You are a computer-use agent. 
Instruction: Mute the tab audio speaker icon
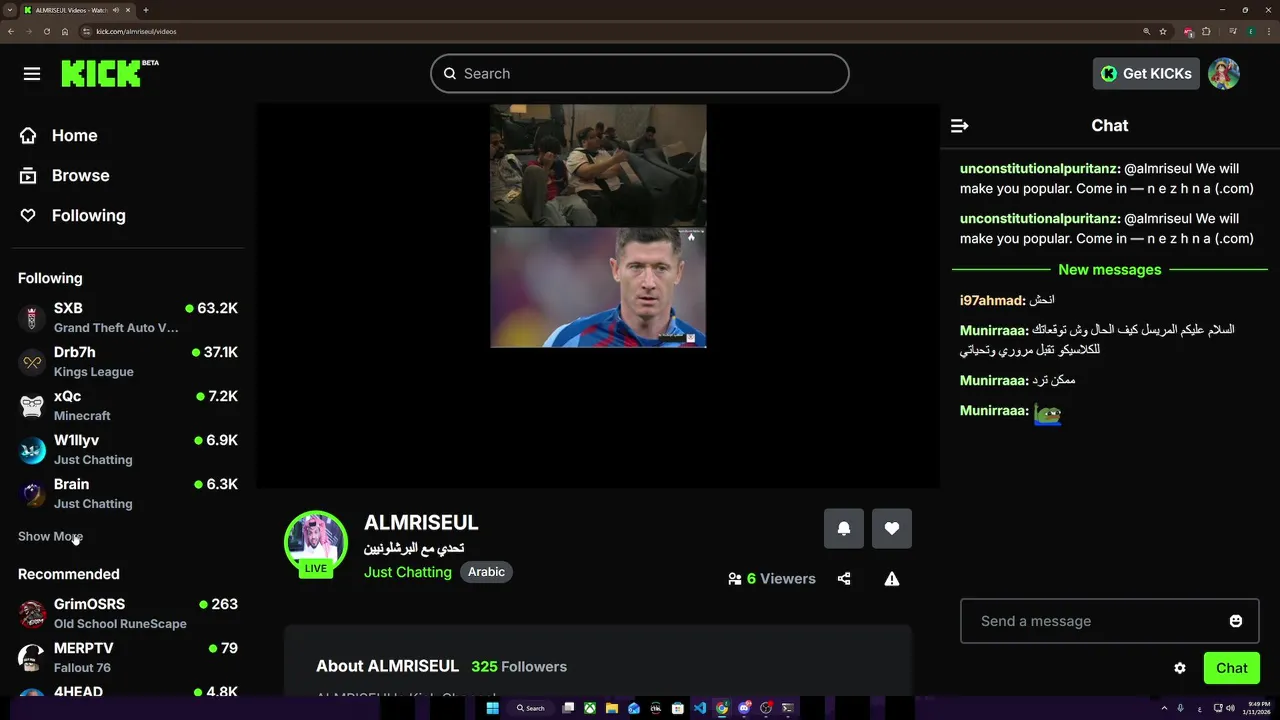[116, 10]
